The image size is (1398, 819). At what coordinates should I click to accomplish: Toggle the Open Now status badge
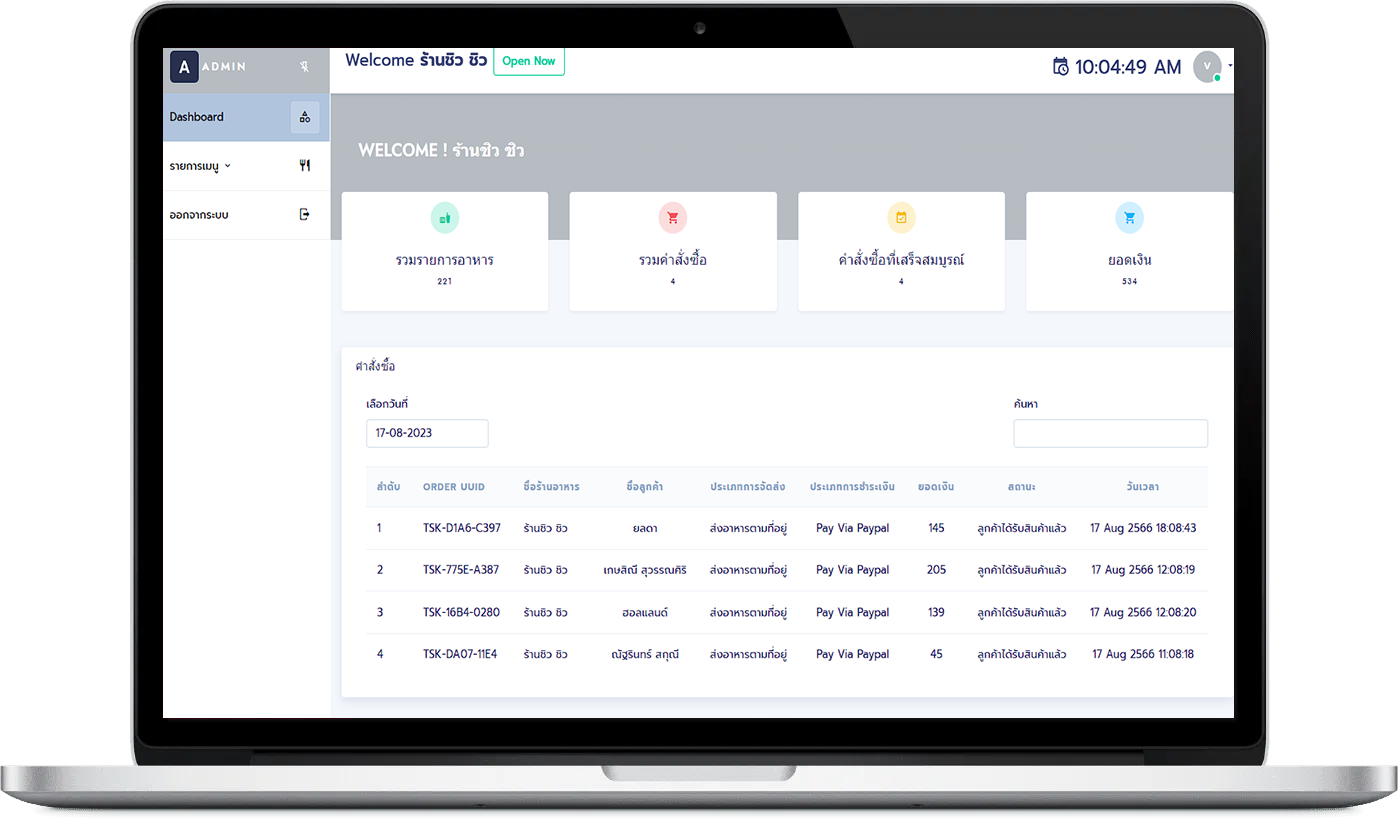tap(529, 61)
